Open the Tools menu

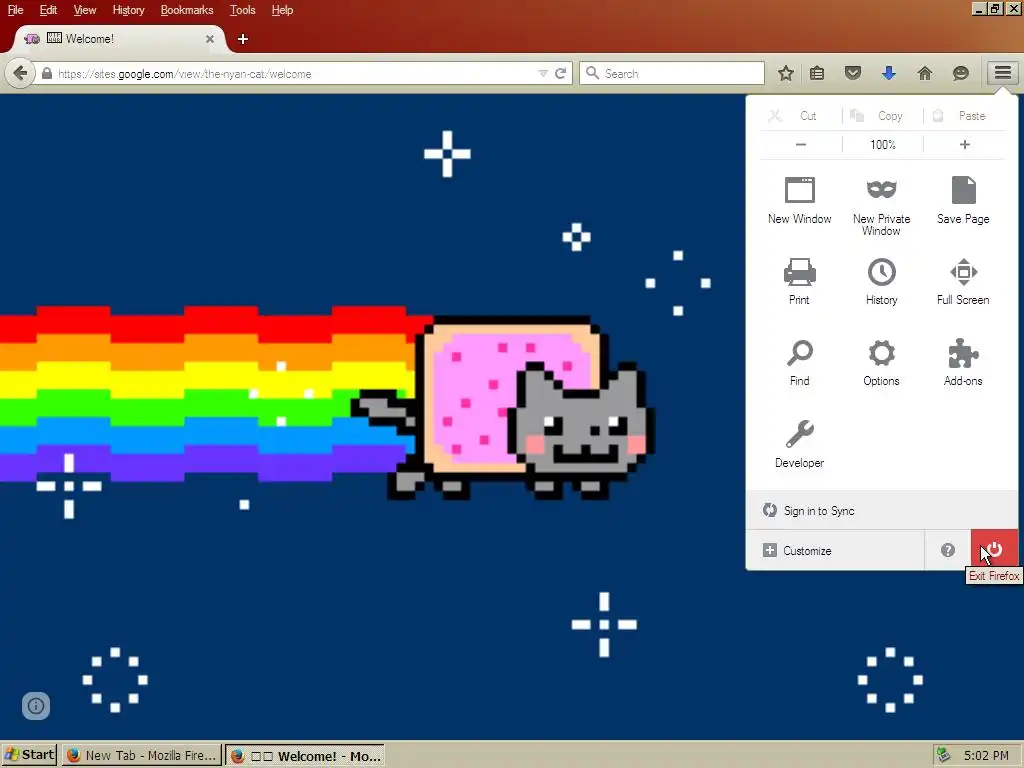point(242,10)
